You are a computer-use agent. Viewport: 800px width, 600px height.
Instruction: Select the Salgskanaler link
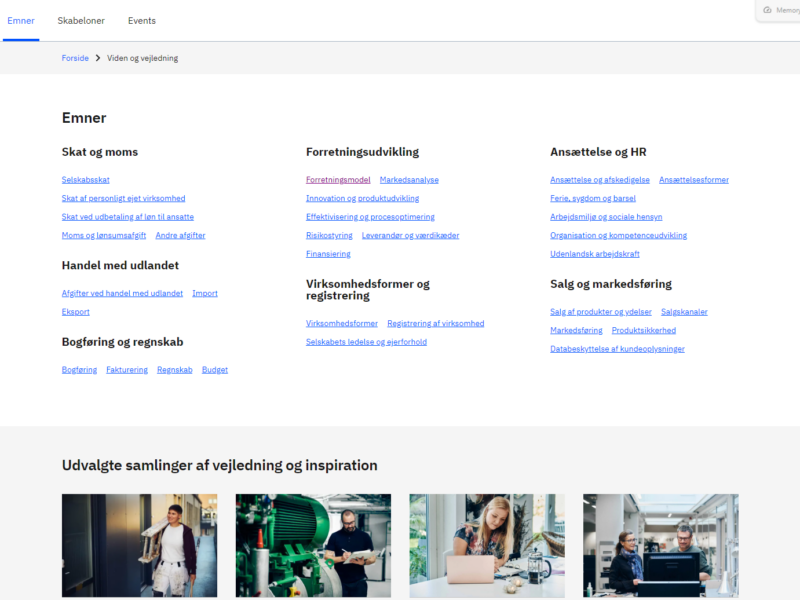pos(684,312)
